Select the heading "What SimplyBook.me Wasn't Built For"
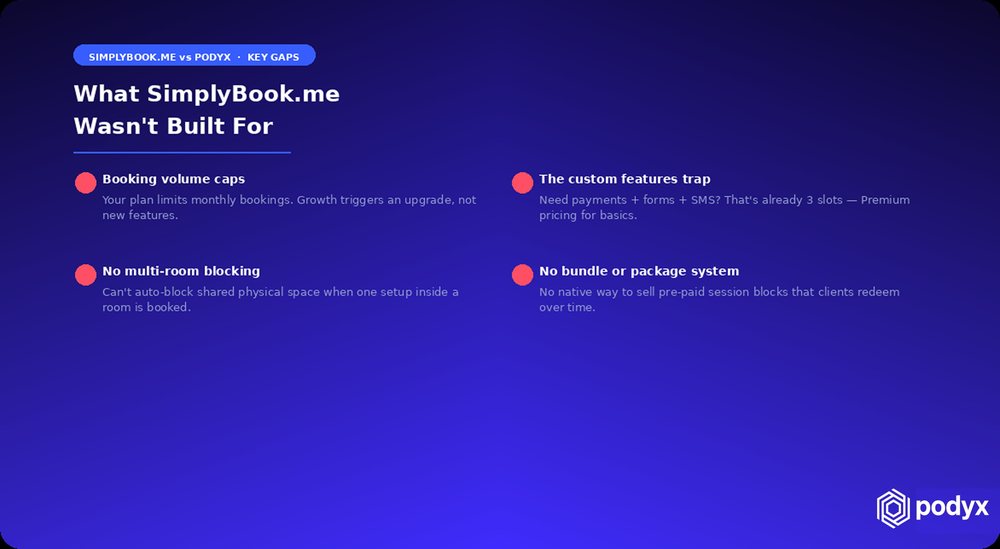Image resolution: width=1000 pixels, height=549 pixels. point(207,110)
